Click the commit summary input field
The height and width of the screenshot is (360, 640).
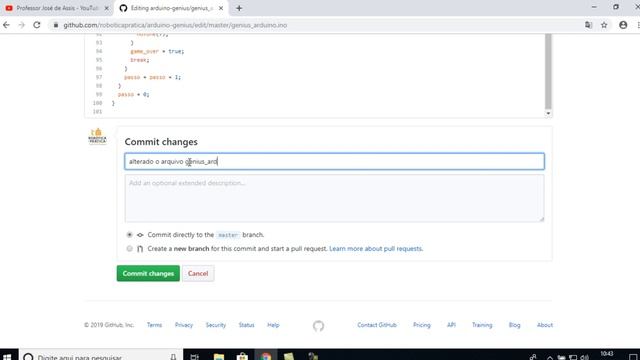click(334, 162)
